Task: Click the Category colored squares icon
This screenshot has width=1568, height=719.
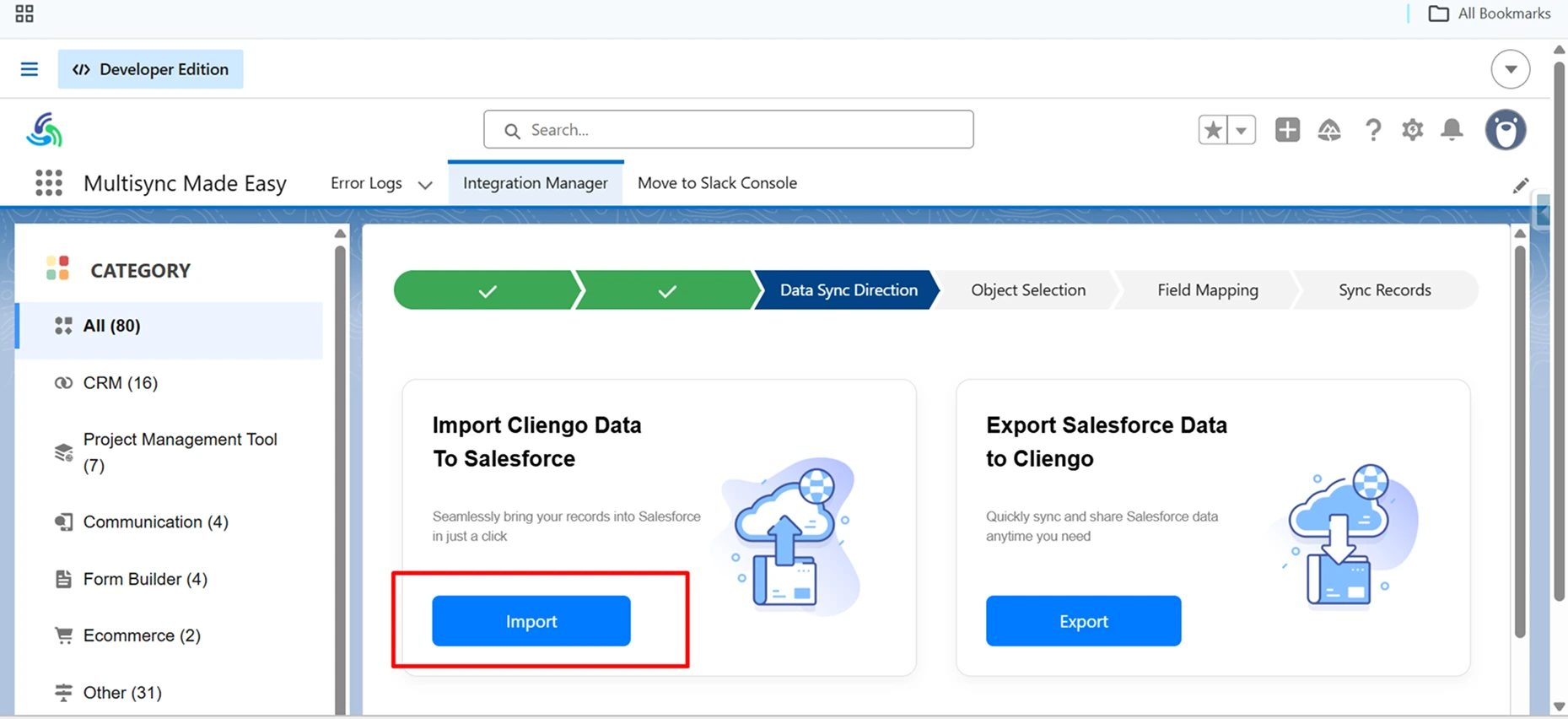Action: tap(58, 268)
